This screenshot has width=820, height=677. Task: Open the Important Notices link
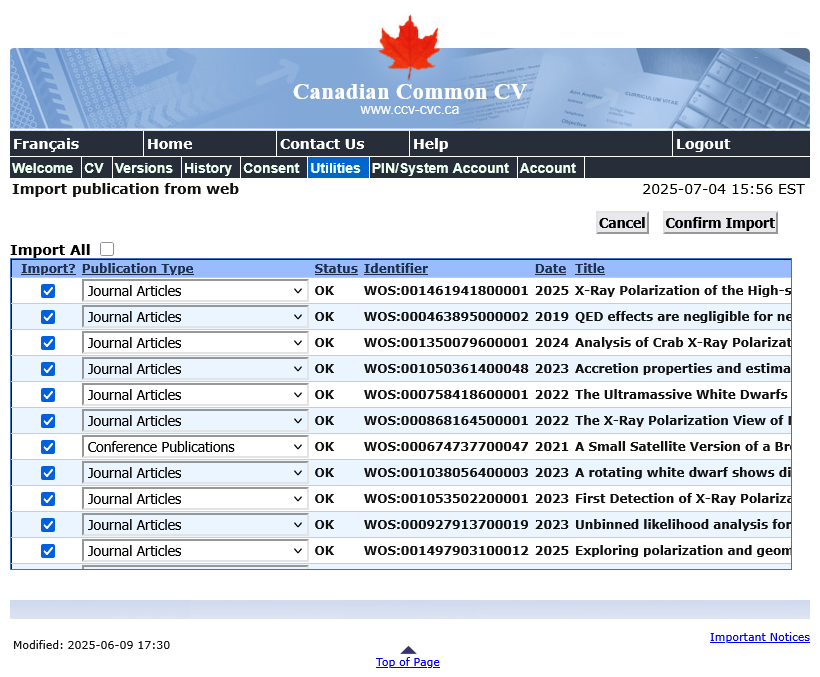point(759,637)
